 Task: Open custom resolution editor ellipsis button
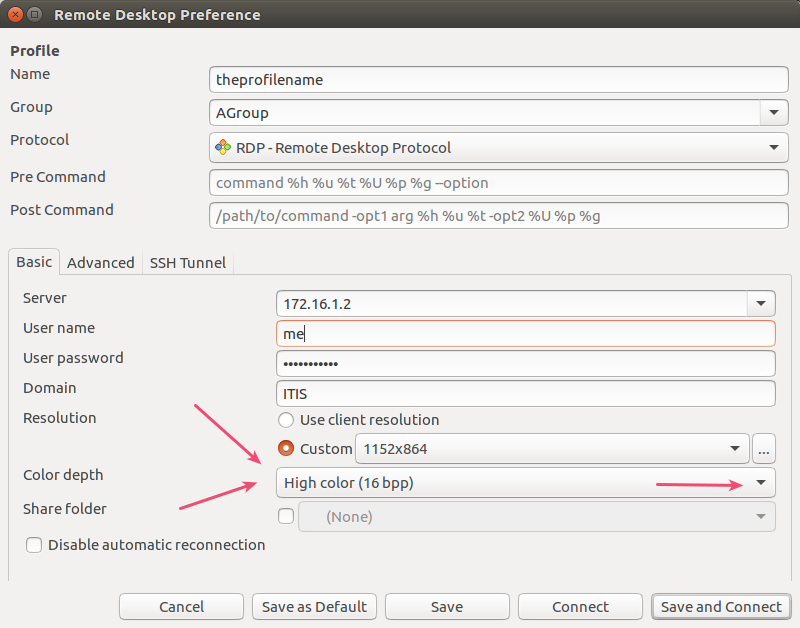pyautogui.click(x=764, y=448)
